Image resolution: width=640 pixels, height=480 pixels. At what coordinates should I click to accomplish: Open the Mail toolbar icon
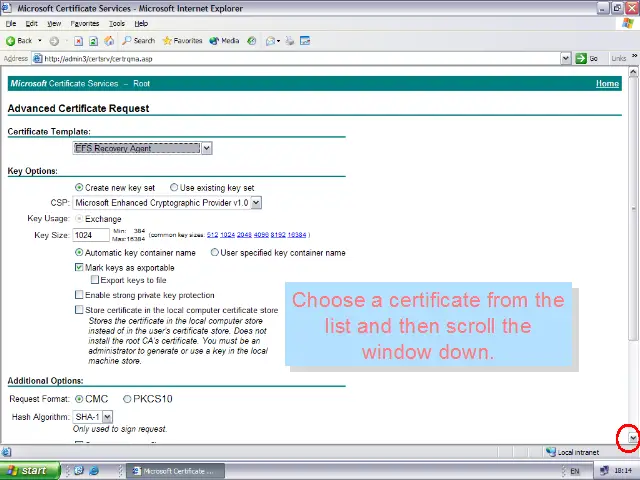(270, 41)
